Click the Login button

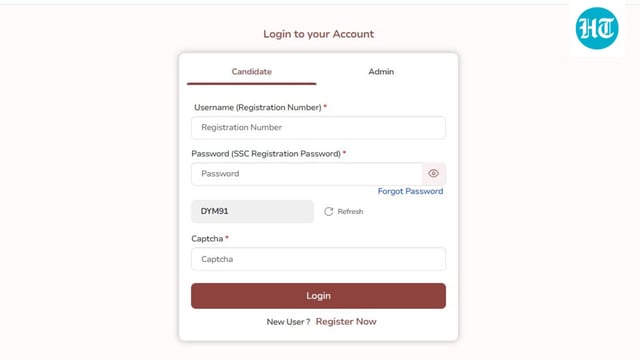pos(318,296)
